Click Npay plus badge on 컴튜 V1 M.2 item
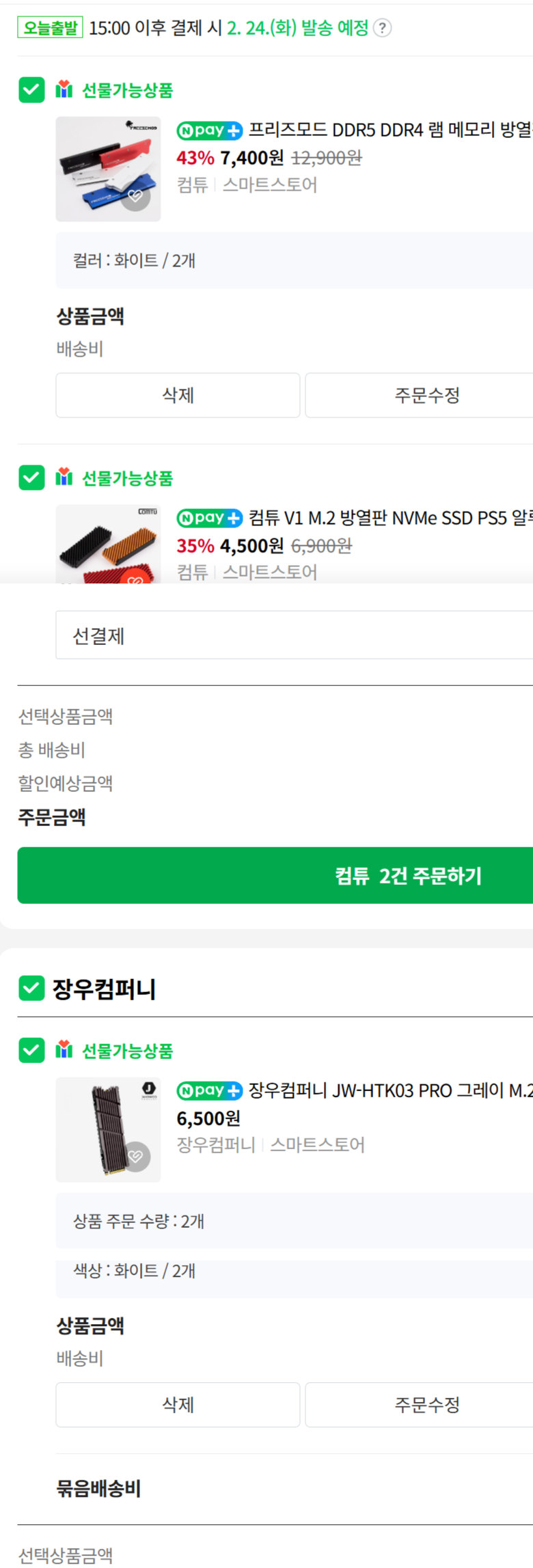 pos(209,518)
